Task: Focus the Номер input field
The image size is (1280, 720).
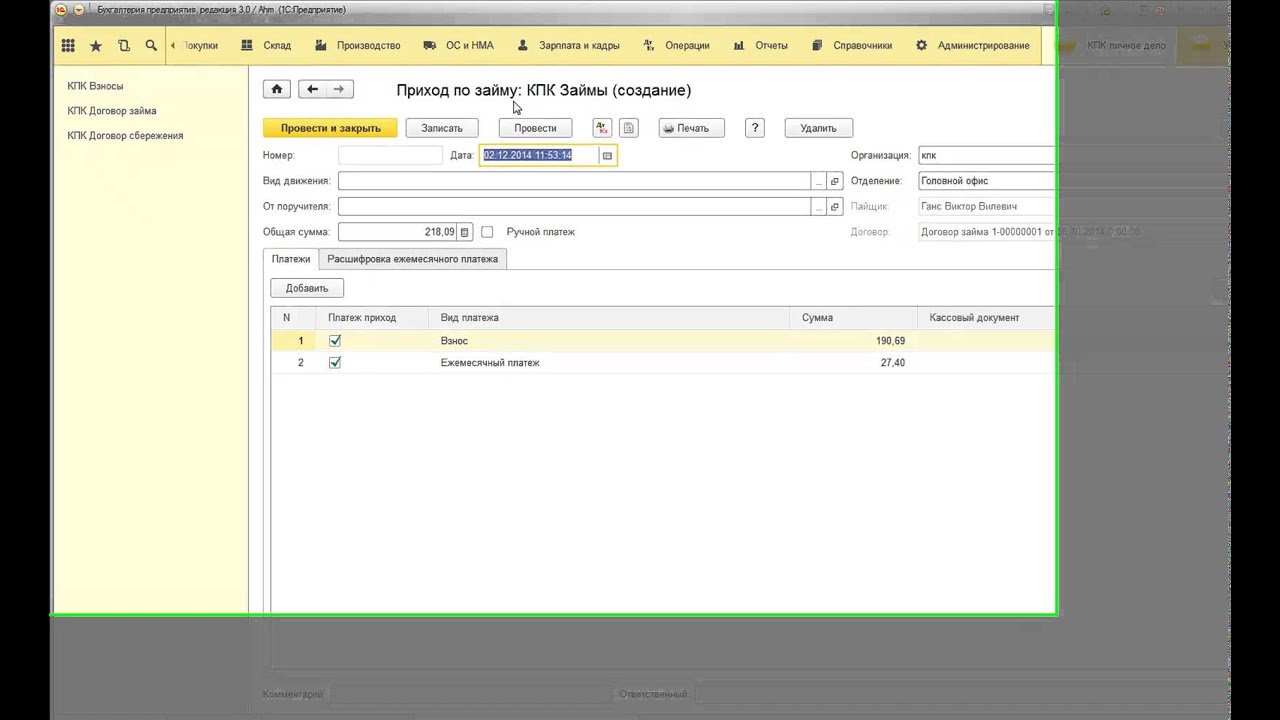Action: (390, 155)
